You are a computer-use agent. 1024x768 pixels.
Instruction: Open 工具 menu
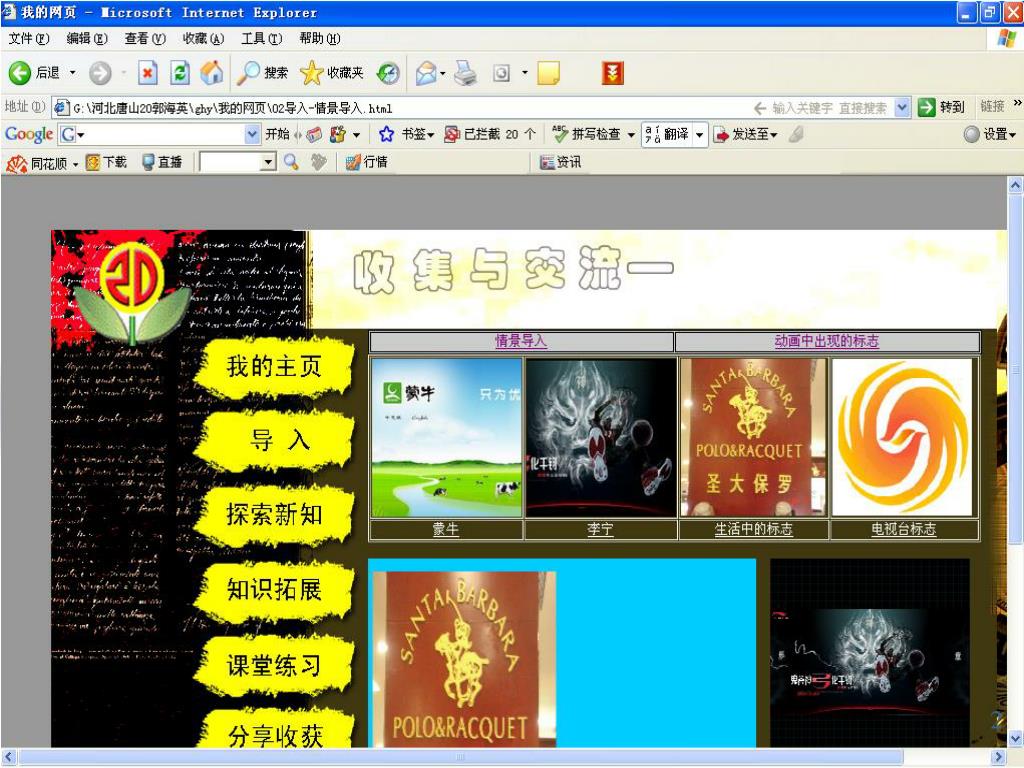261,39
